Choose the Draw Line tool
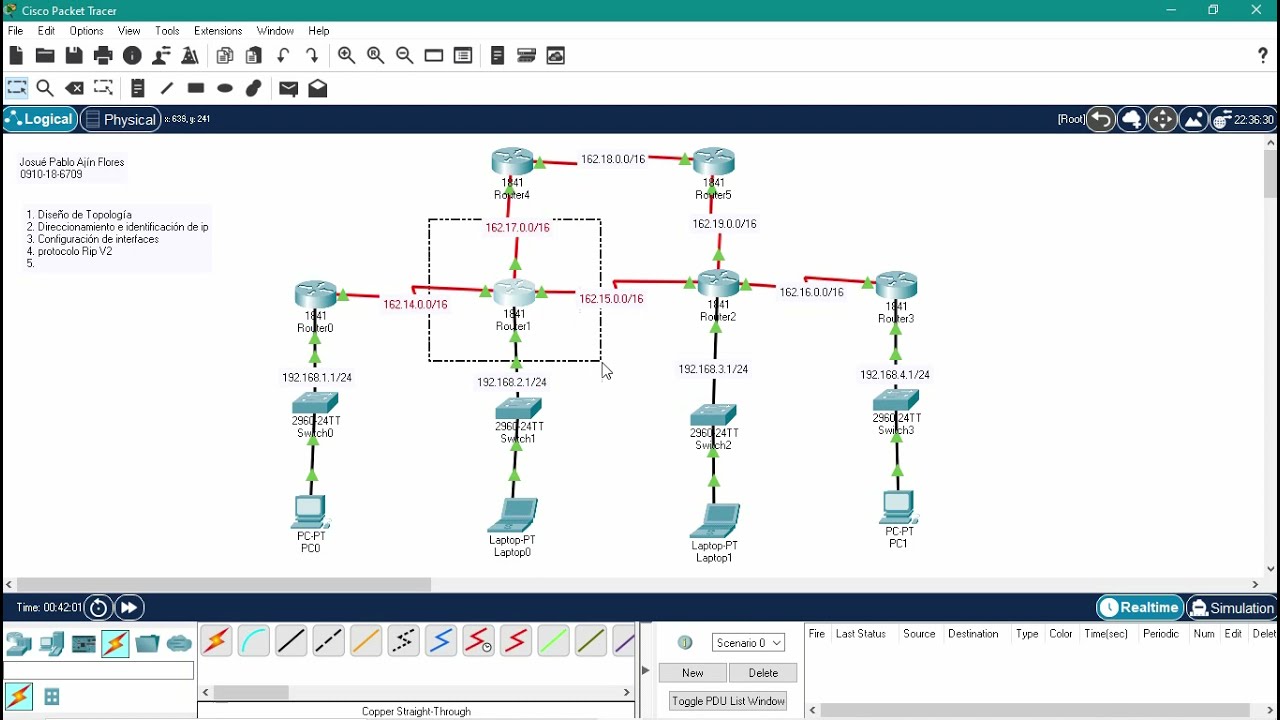The image size is (1280, 720). click(x=167, y=88)
